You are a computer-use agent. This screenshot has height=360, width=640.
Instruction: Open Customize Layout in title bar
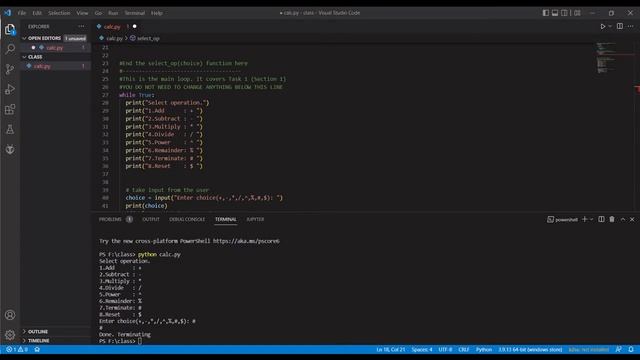click(577, 13)
